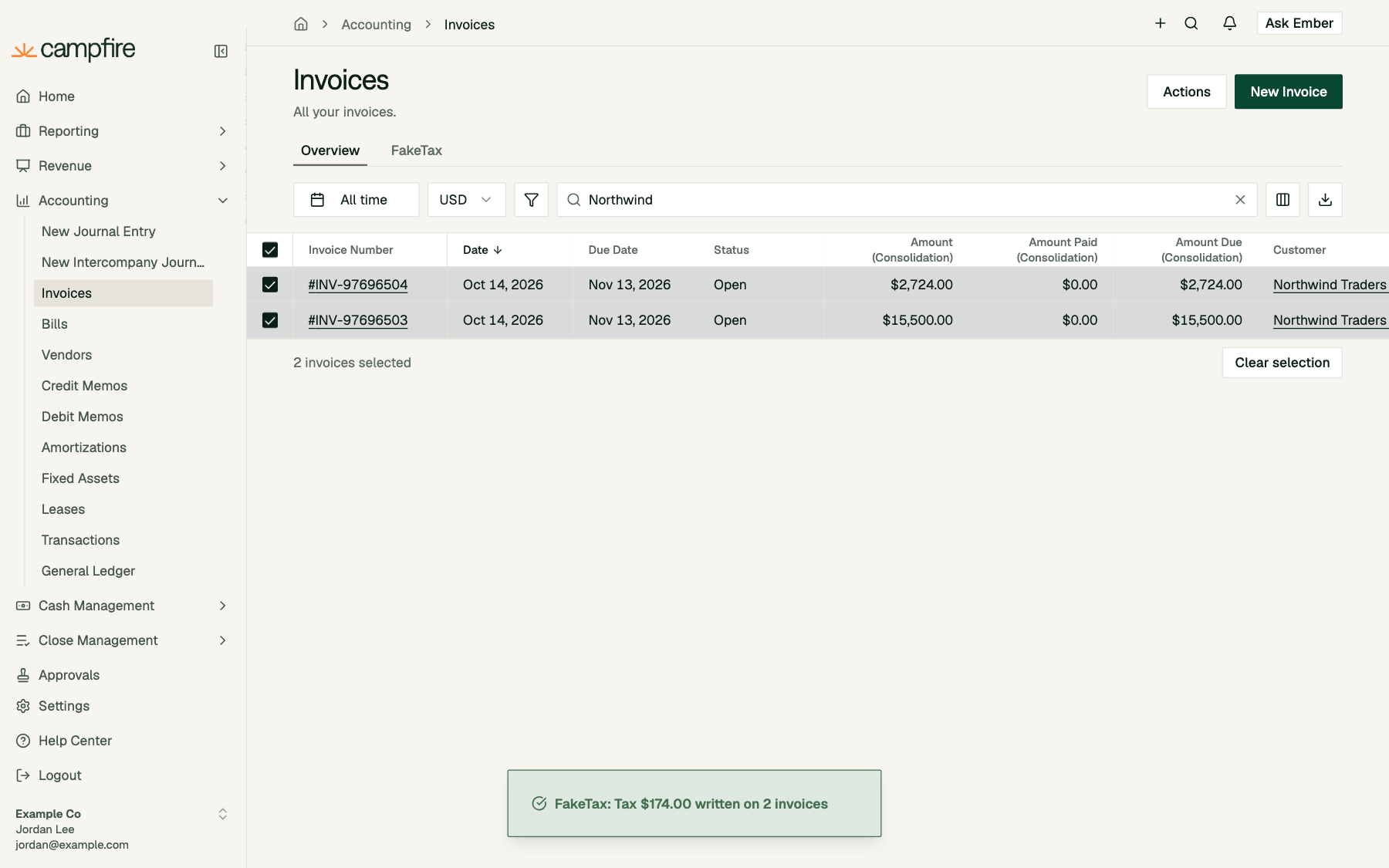This screenshot has height=868, width=1389.
Task: Uncheck the select-all header checkbox
Action: click(x=270, y=250)
